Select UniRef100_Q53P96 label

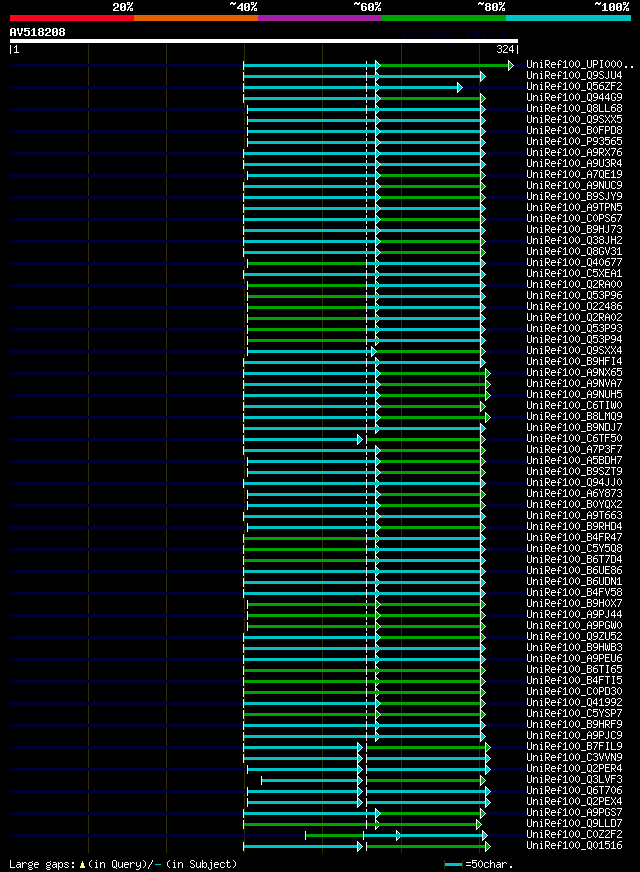574,295
